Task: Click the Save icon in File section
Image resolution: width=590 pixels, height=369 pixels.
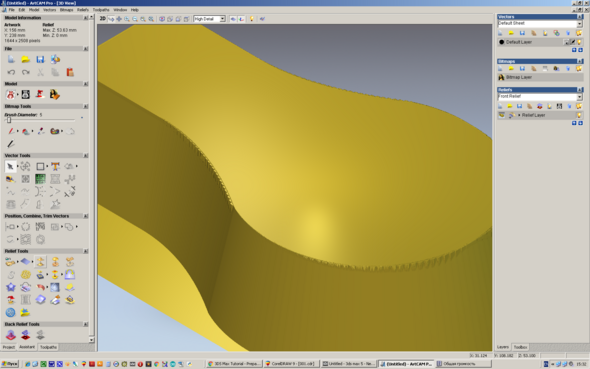Action: point(40,59)
